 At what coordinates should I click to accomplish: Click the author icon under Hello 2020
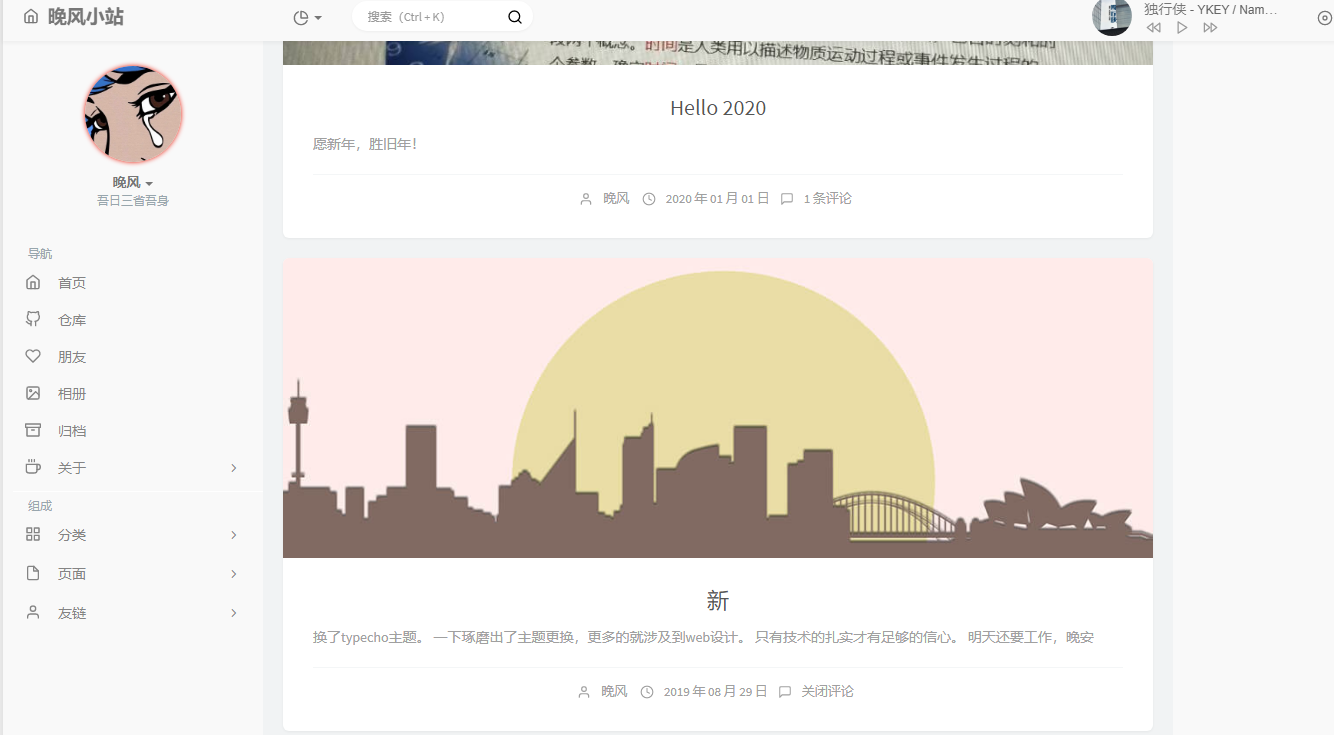586,199
